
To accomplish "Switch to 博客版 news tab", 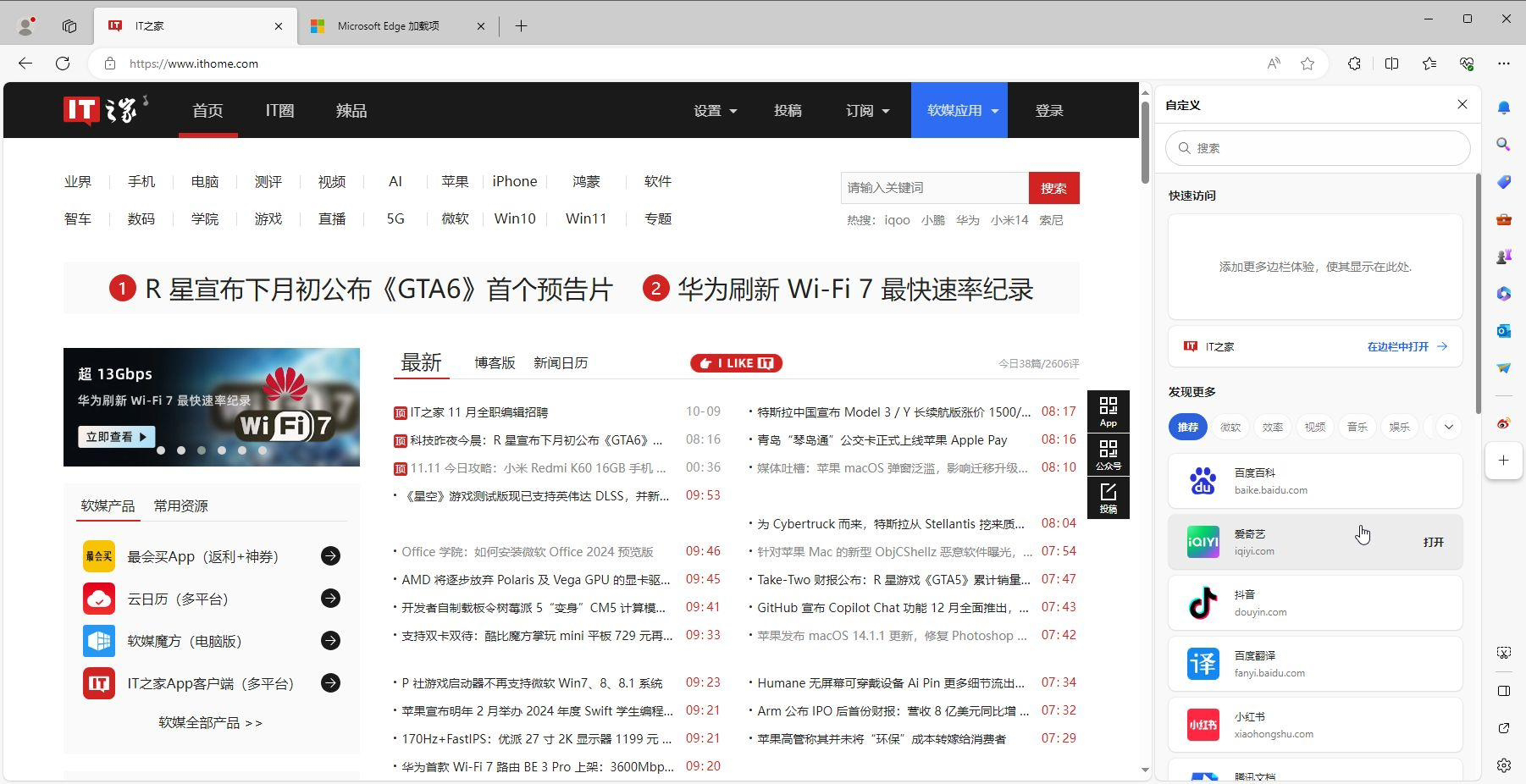I will coord(495,362).
